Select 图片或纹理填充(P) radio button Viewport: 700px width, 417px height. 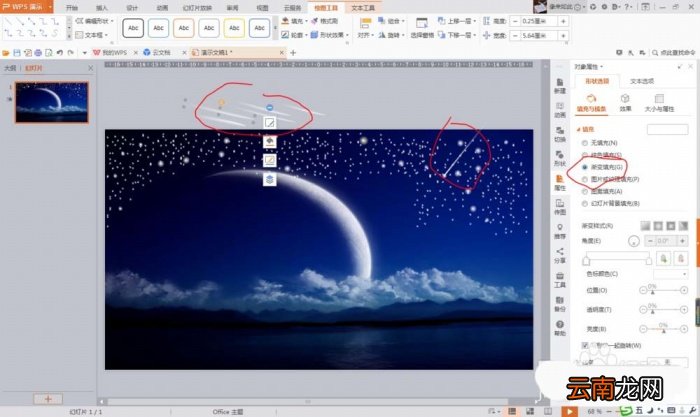click(584, 179)
